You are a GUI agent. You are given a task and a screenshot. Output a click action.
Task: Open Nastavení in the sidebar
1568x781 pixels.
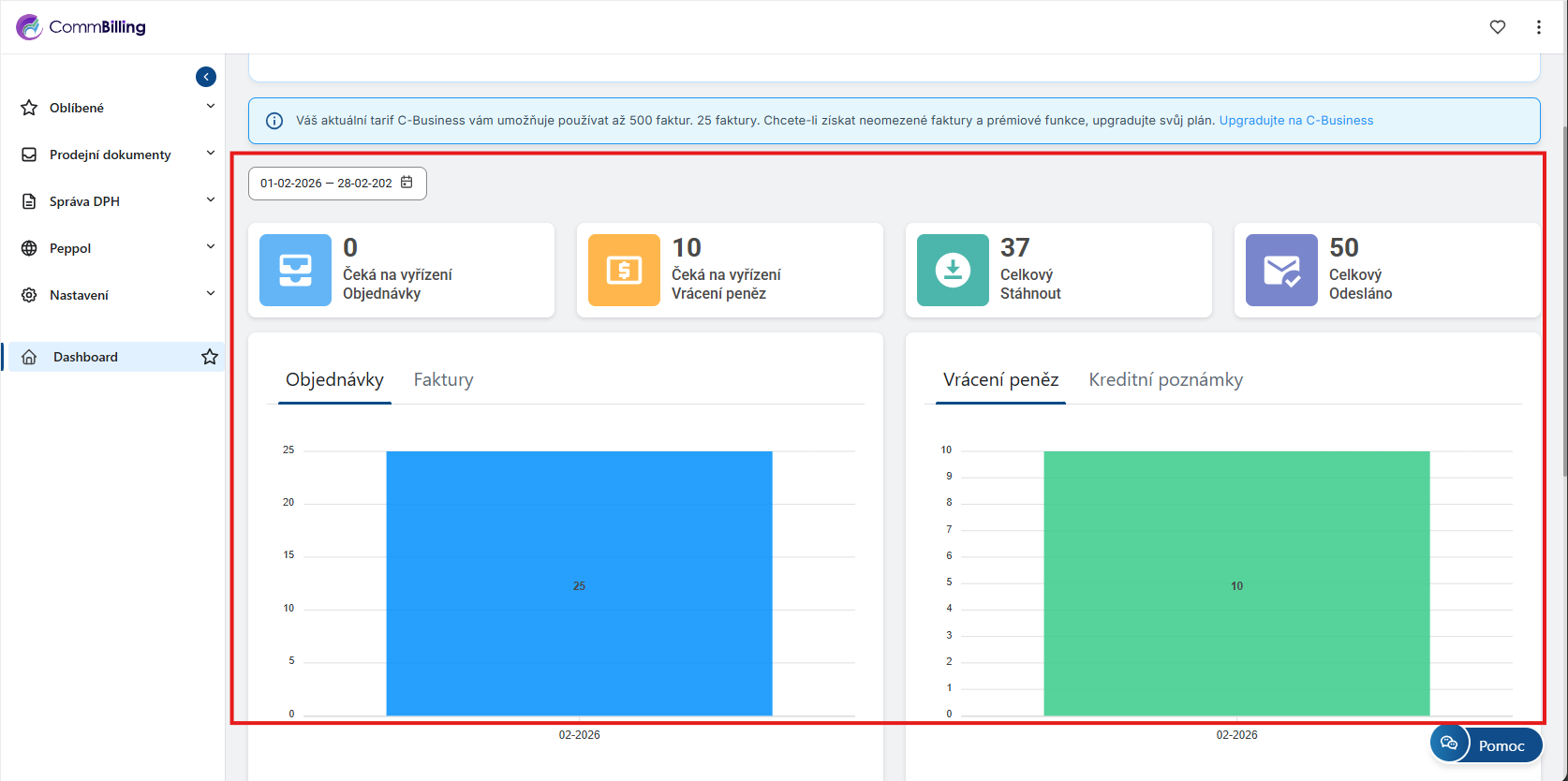[80, 295]
